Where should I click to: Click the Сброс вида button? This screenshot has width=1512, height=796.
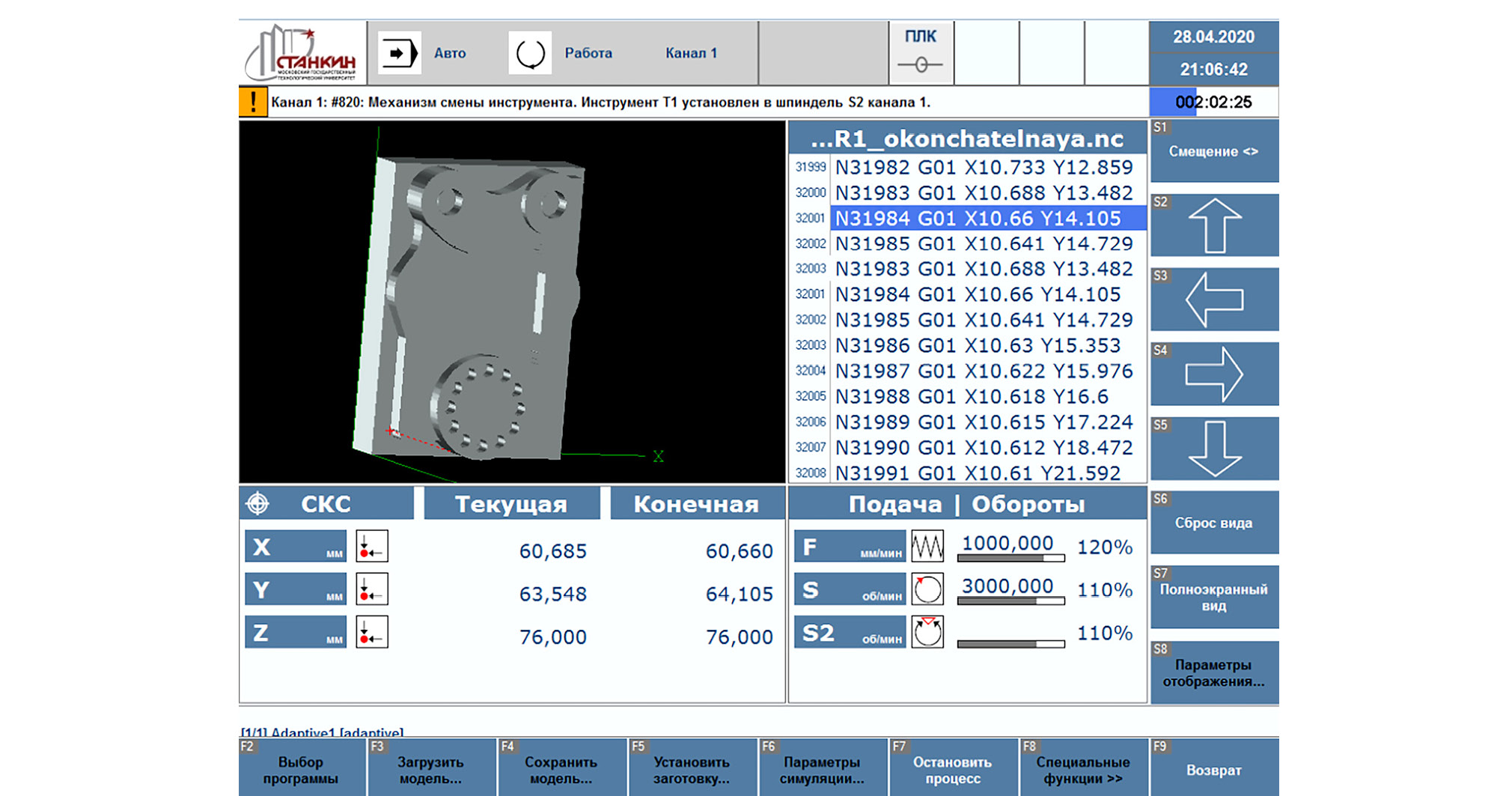[x=1213, y=523]
